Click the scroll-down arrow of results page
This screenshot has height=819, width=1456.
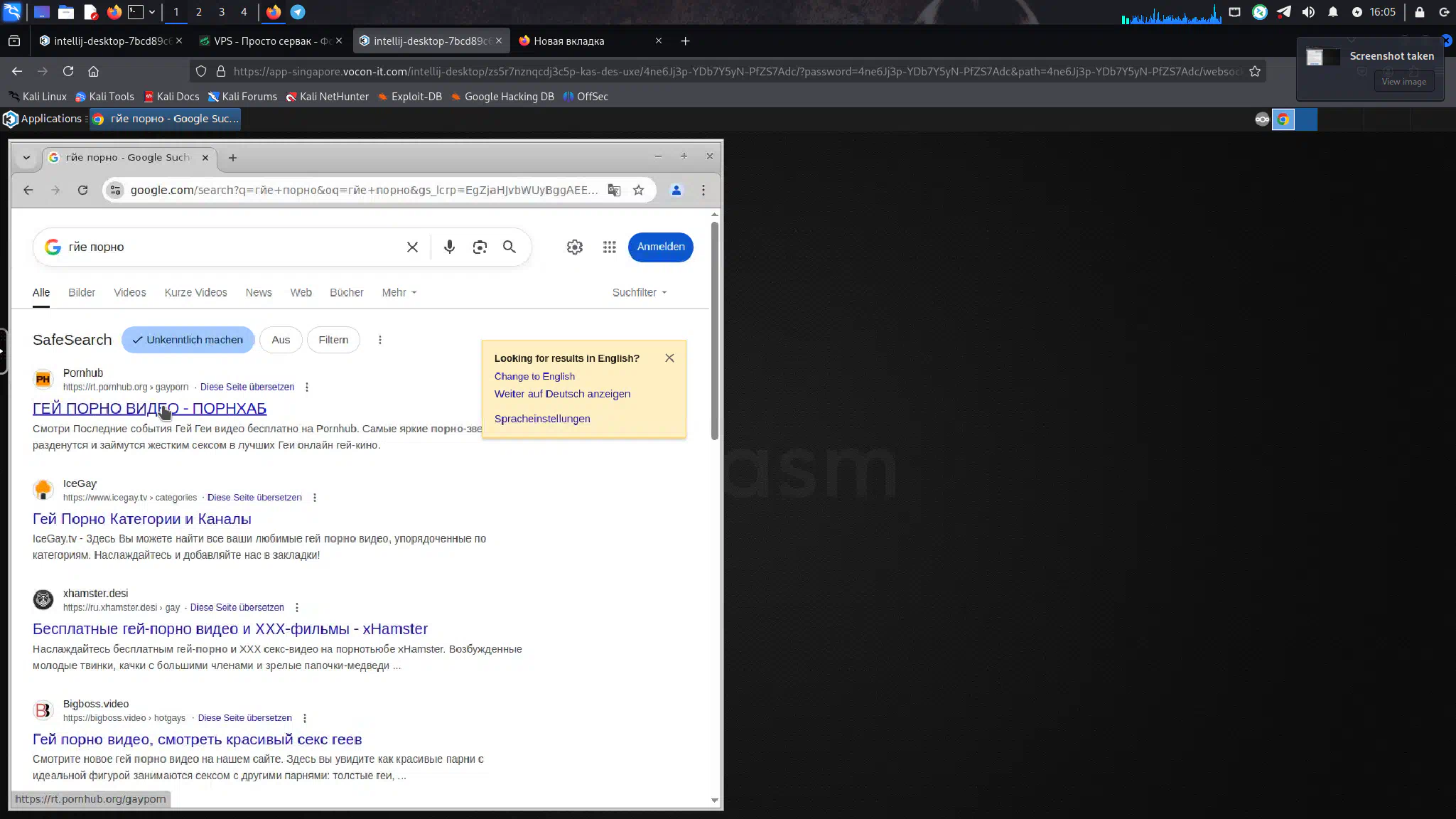pos(714,801)
